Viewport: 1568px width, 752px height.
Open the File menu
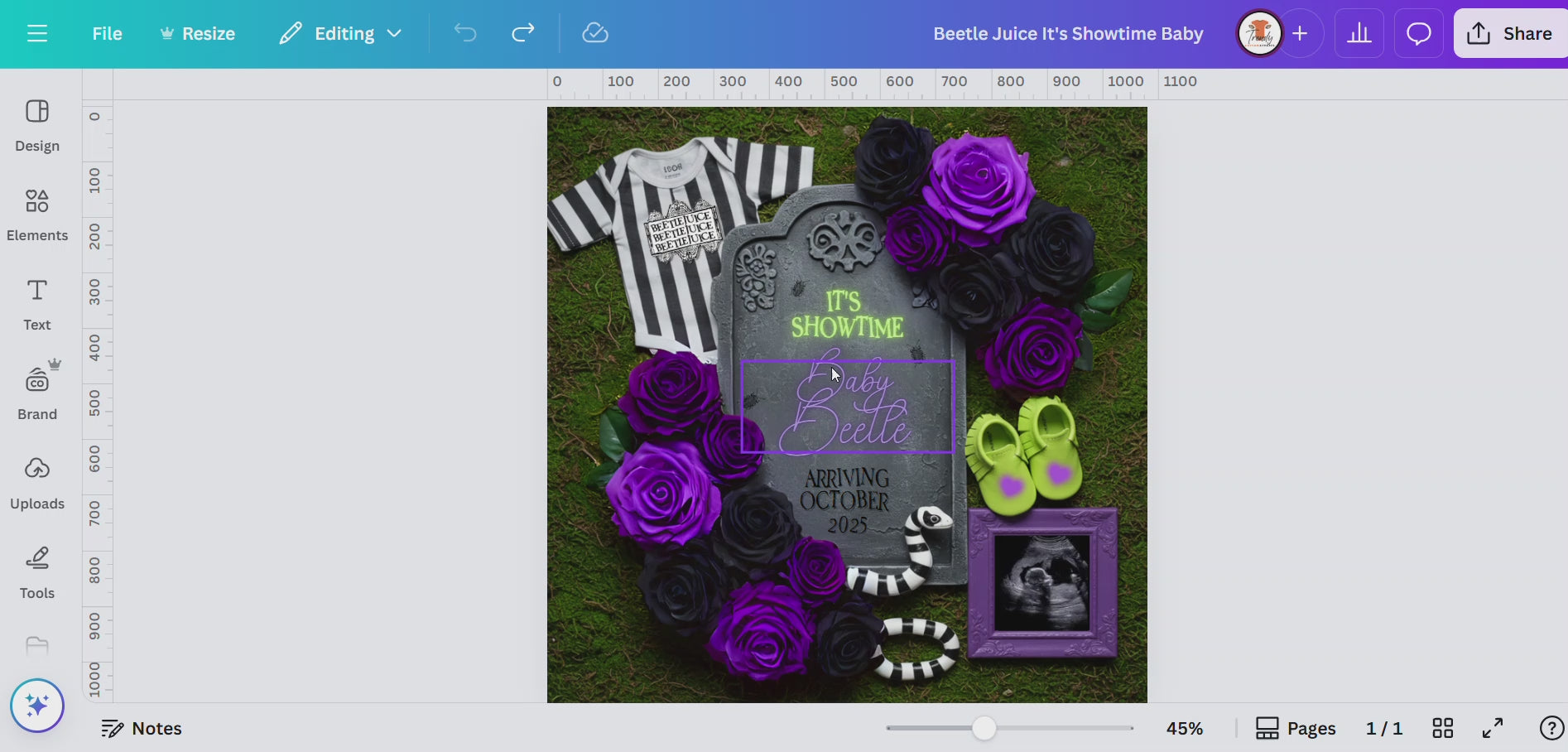click(x=107, y=33)
